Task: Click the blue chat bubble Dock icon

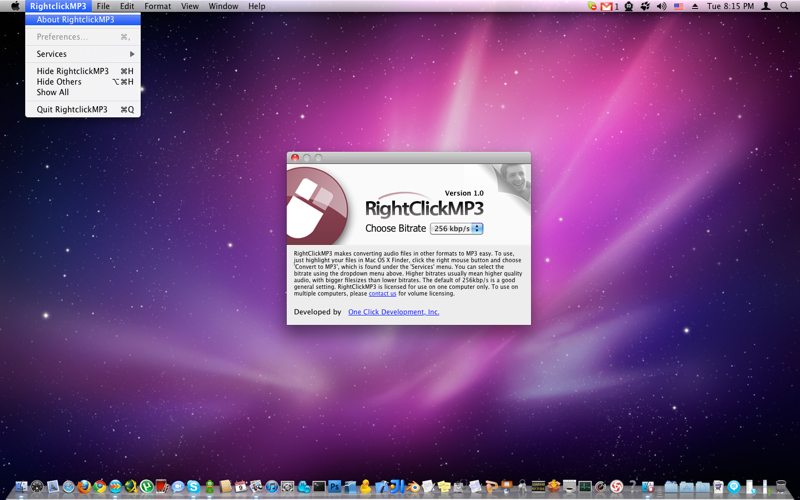Action: (x=734, y=487)
